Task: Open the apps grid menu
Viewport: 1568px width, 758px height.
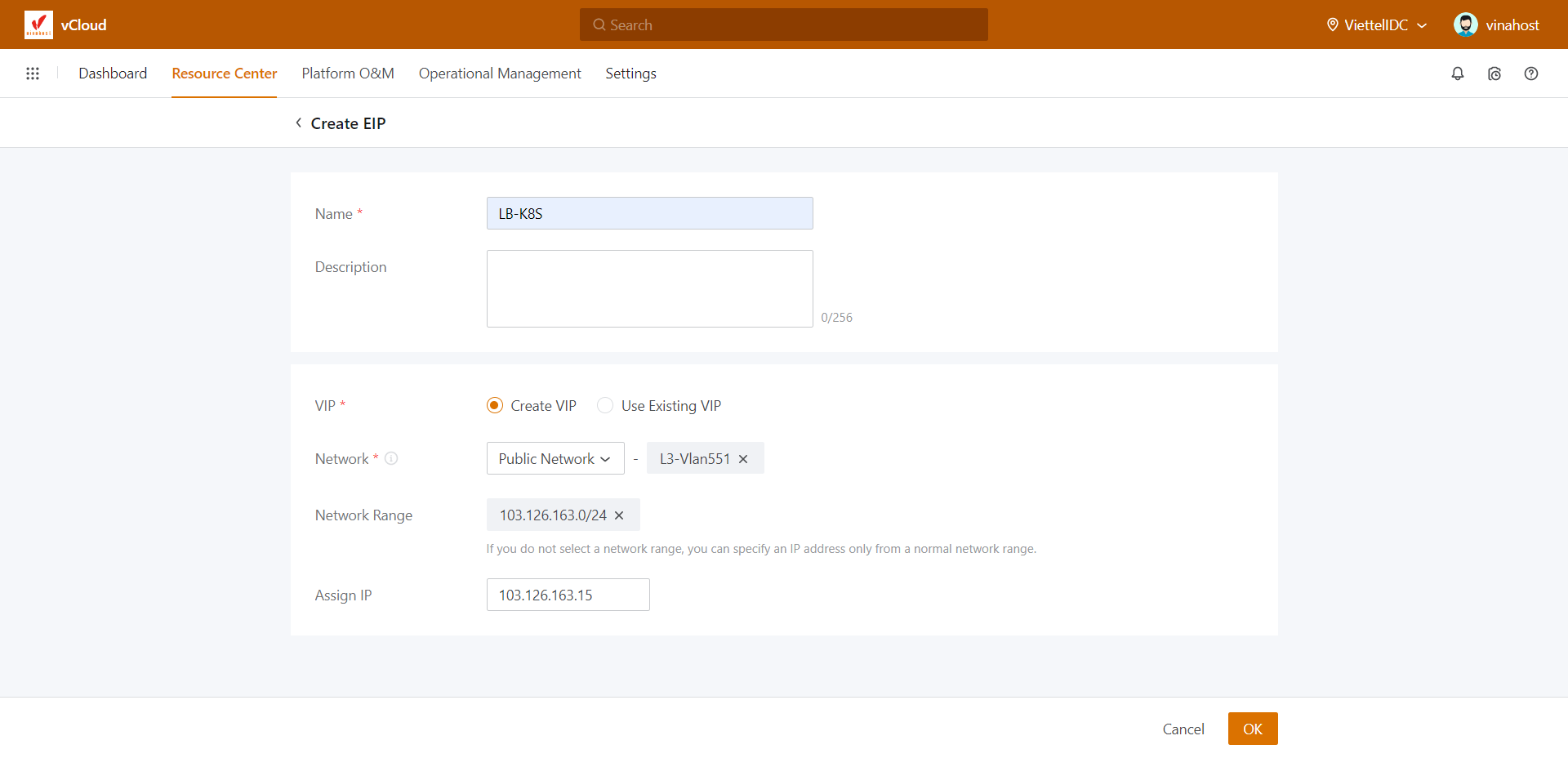Action: 33,74
